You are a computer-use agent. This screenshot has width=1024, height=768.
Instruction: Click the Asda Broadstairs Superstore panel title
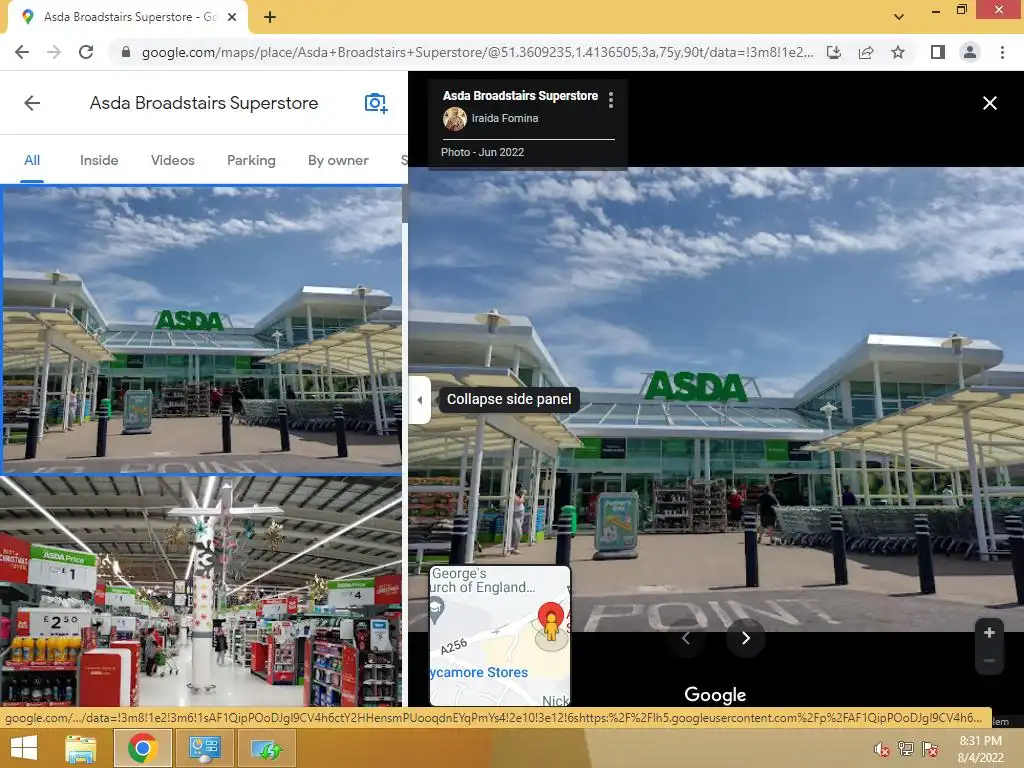pyautogui.click(x=204, y=103)
